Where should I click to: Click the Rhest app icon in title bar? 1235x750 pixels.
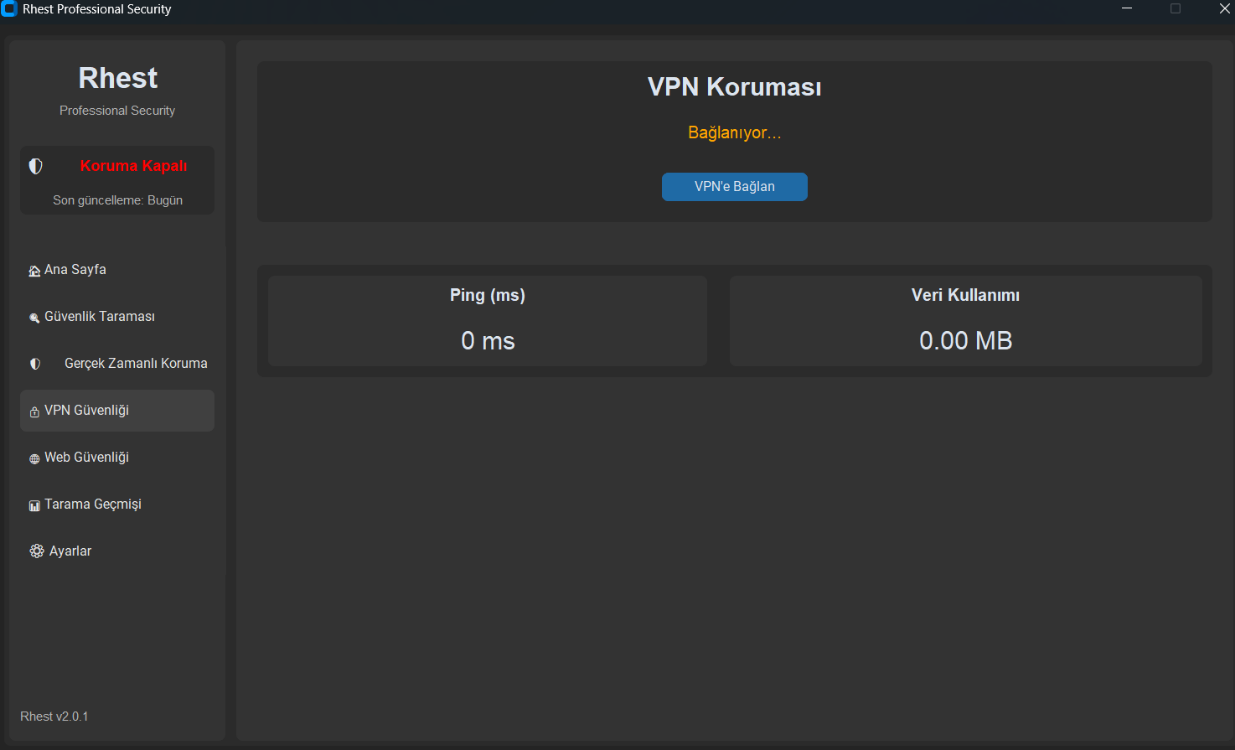click(x=10, y=9)
